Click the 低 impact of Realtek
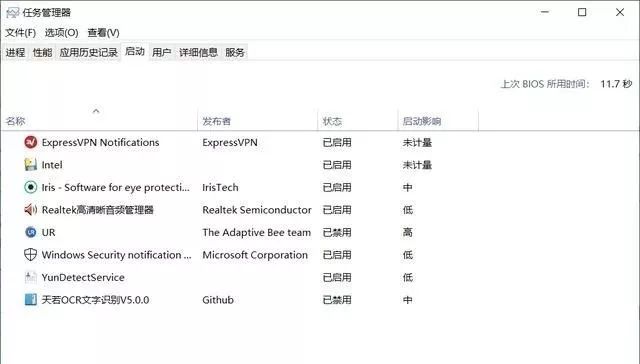640x364 pixels. click(x=407, y=210)
